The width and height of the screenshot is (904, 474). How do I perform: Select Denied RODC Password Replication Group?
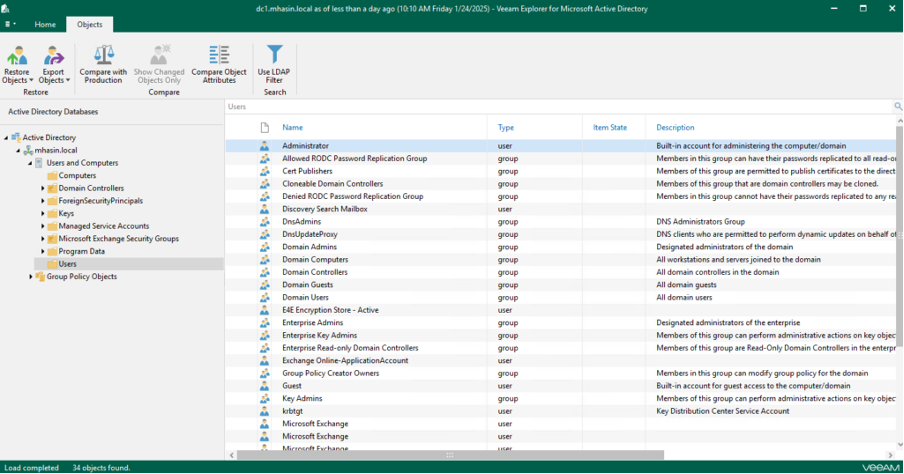point(560,196)
